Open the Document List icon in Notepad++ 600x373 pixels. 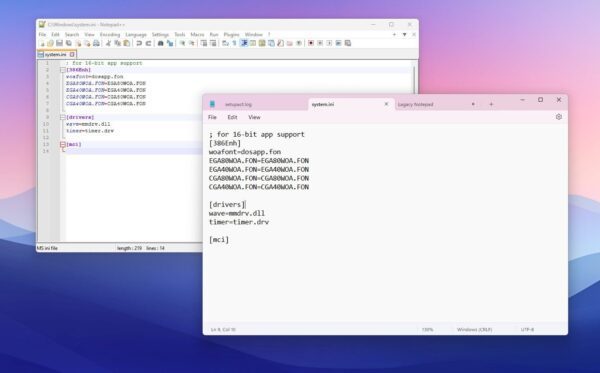coord(271,43)
